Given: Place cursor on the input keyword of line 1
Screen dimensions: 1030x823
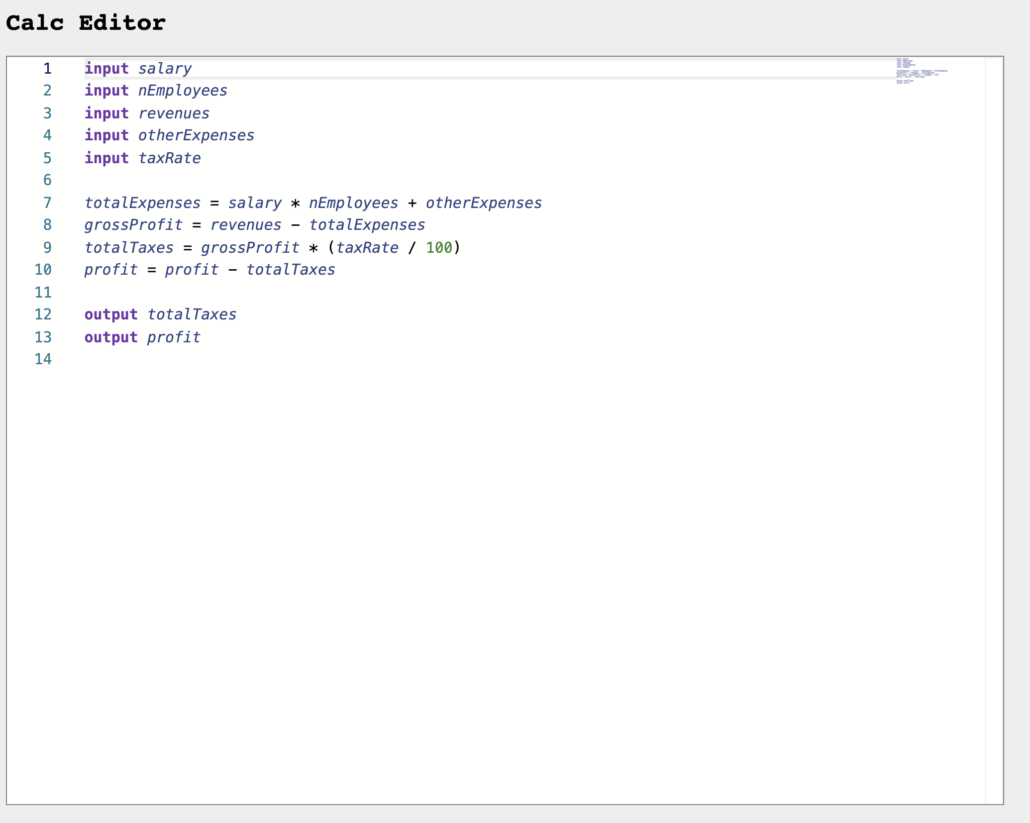Looking at the screenshot, I should point(106,68).
